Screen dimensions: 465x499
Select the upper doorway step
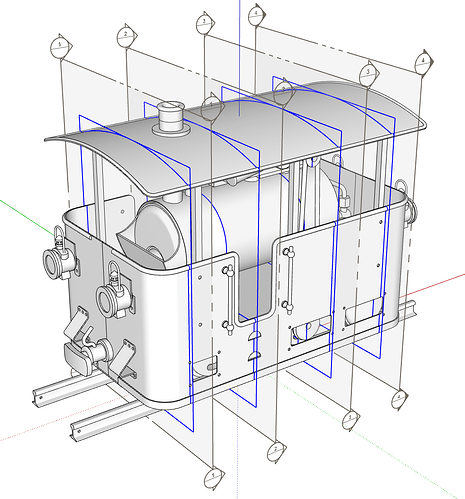[254, 336]
